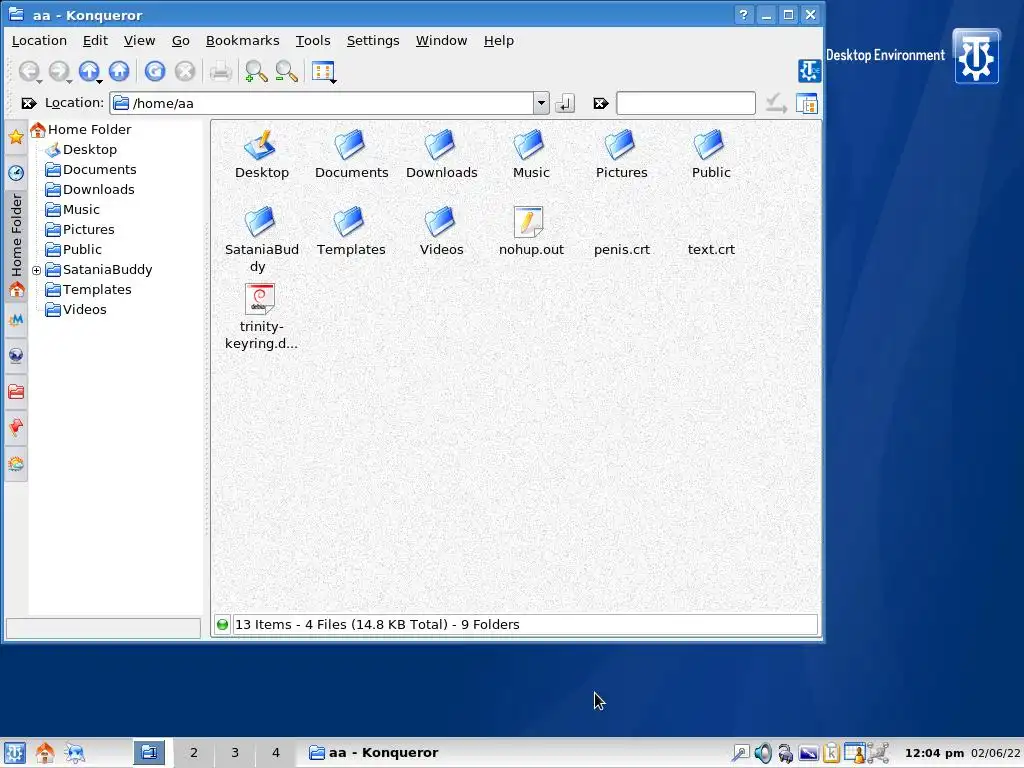
Task: Select the trinity-keyring deb package file
Action: coord(261,317)
